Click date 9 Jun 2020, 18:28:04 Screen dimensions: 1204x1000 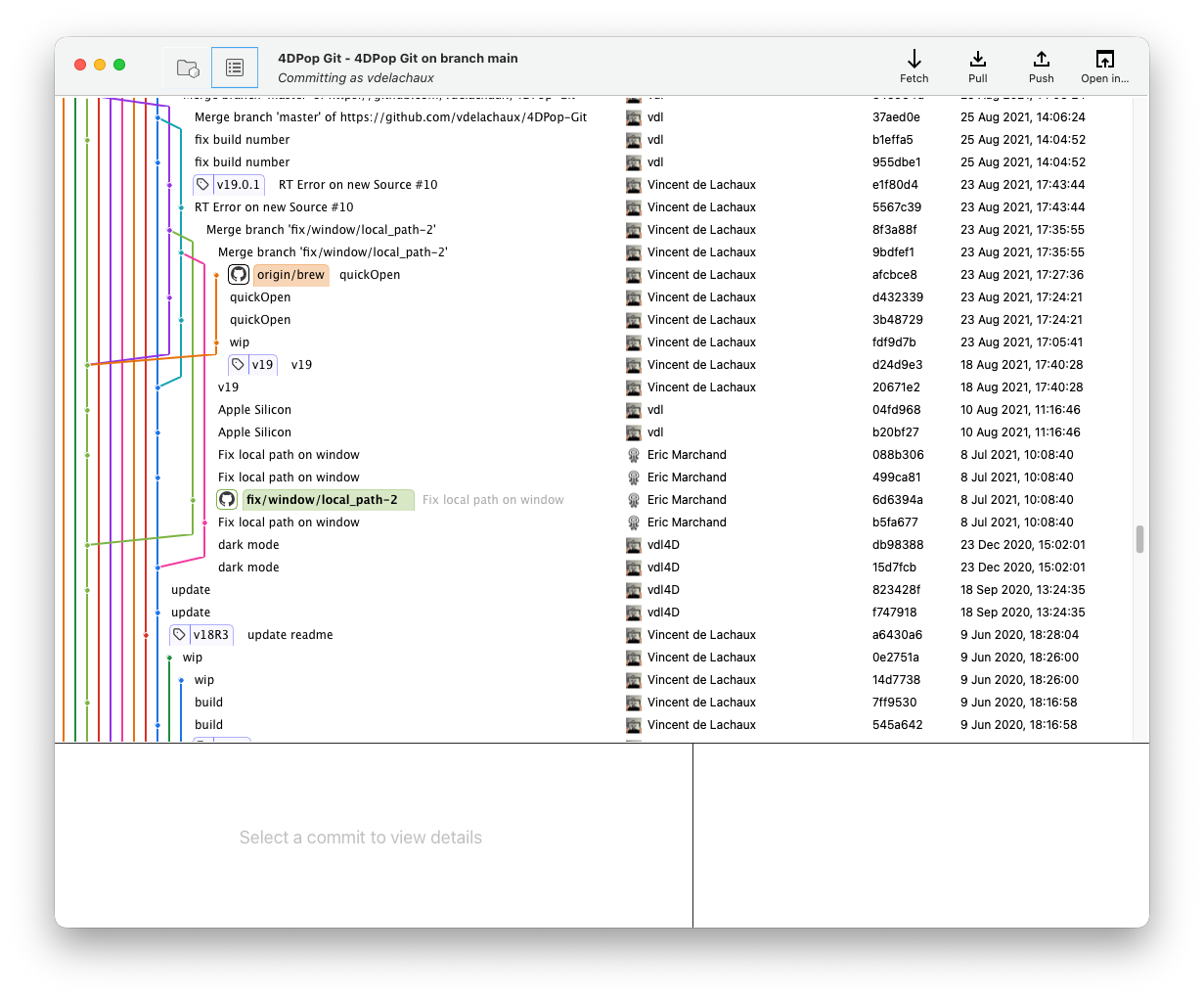pos(1018,635)
